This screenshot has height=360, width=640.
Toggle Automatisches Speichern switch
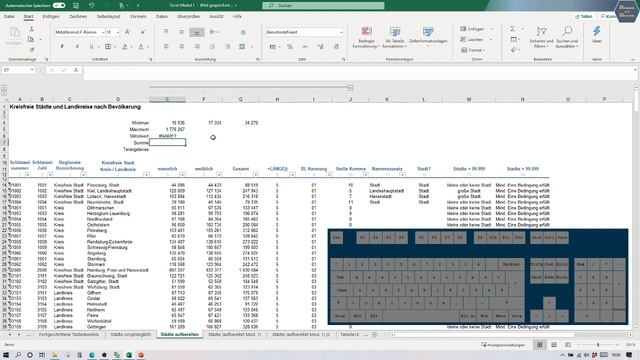pyautogui.click(x=59, y=6)
